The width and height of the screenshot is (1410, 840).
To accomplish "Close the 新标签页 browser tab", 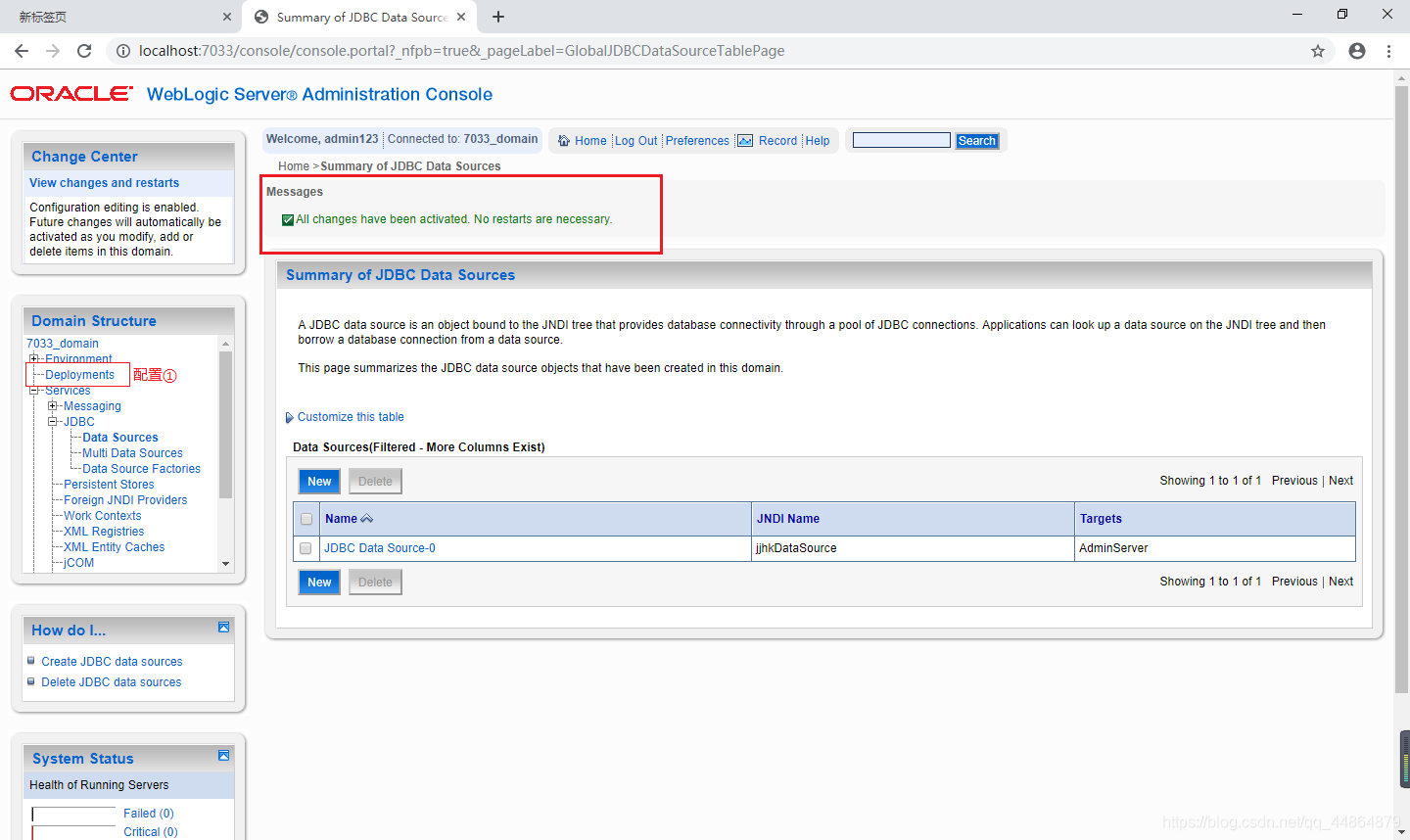I will tap(227, 17).
